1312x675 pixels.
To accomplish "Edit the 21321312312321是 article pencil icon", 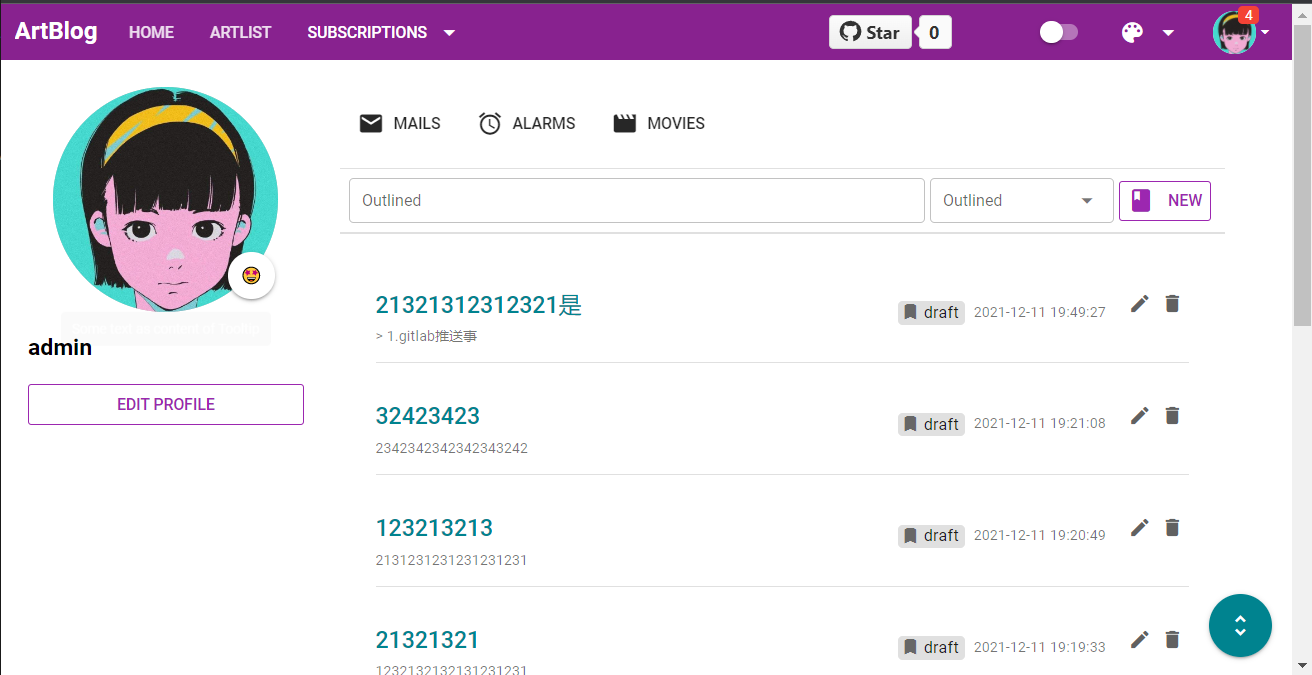I will coord(1140,304).
